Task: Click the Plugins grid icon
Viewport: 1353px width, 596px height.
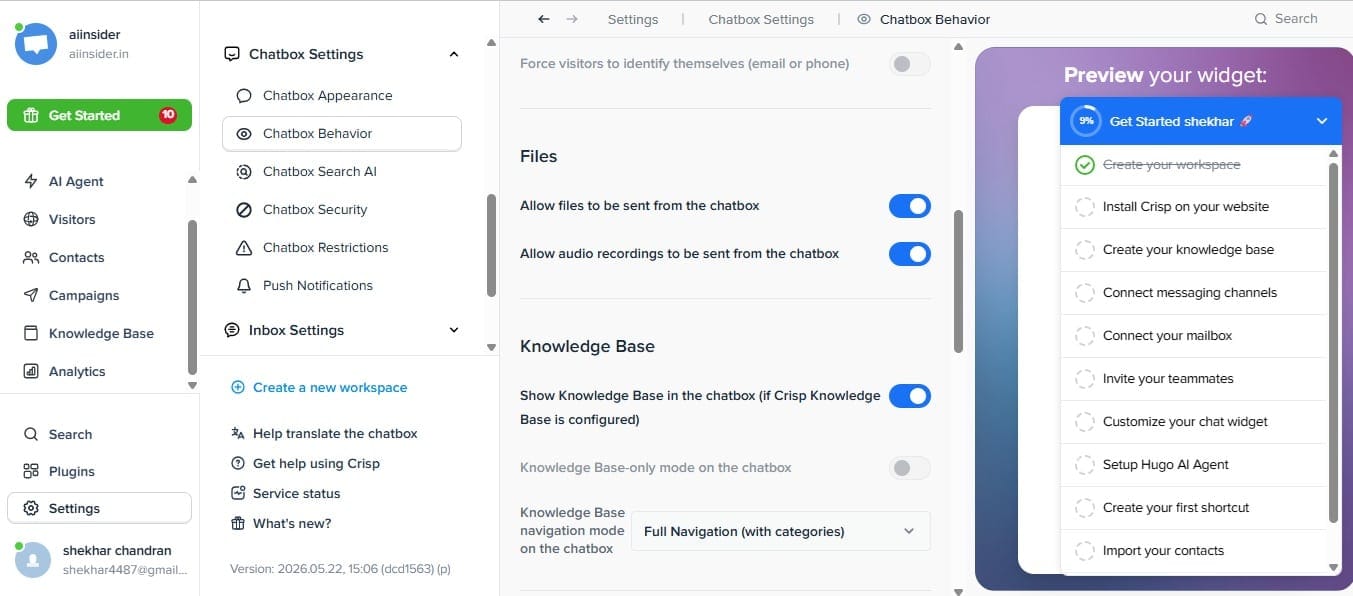Action: tap(31, 471)
